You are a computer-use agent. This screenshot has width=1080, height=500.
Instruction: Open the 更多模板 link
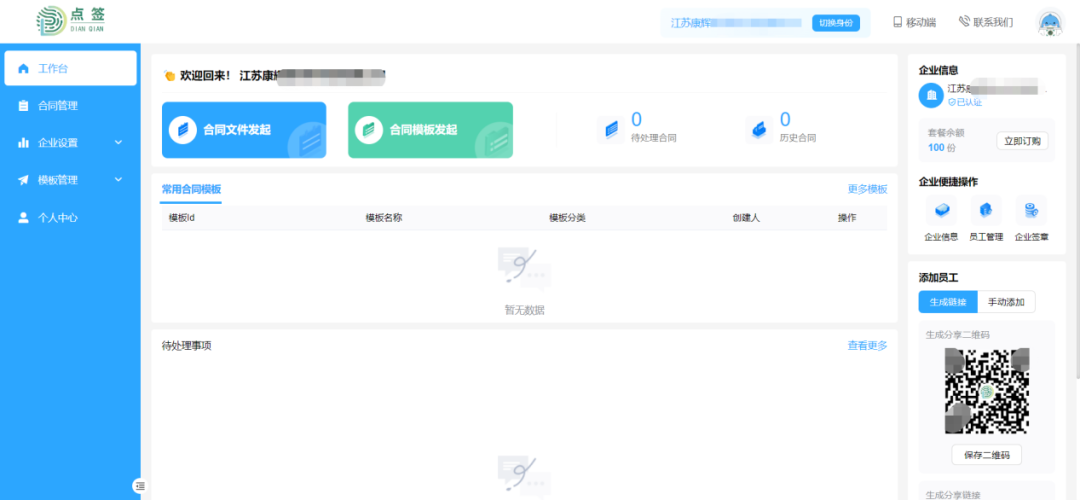pos(867,189)
